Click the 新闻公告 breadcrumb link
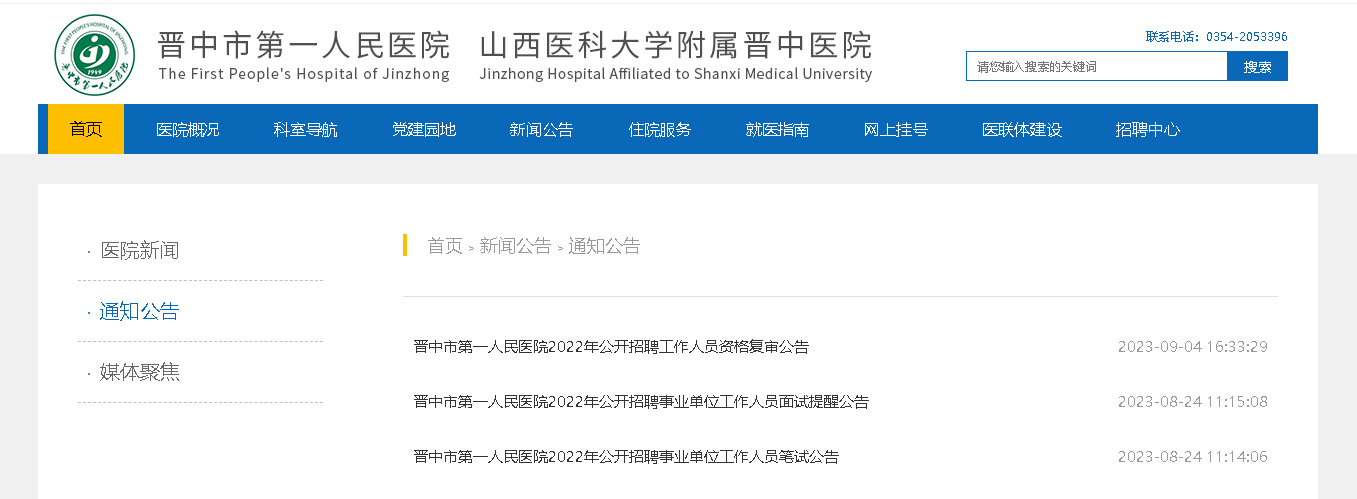1357x499 pixels. coord(515,246)
